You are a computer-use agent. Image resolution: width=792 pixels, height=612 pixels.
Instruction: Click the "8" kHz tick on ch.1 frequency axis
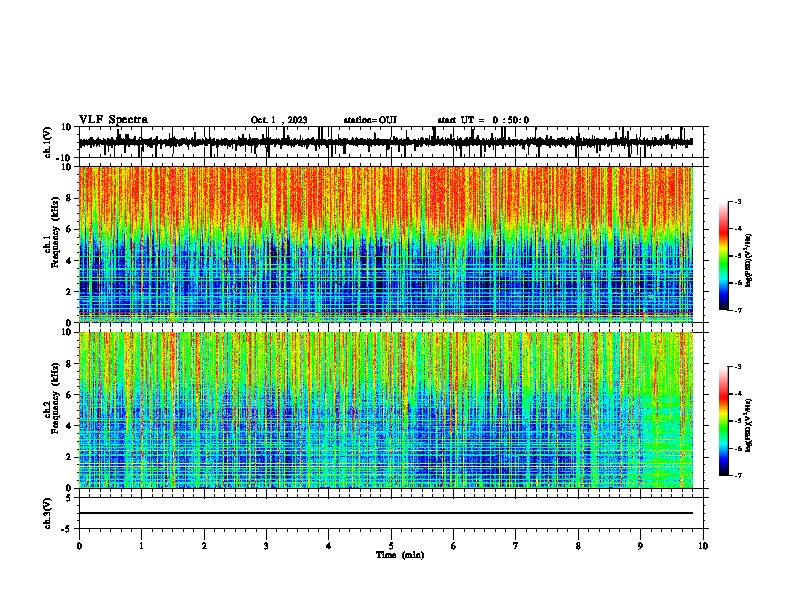[x=69, y=198]
